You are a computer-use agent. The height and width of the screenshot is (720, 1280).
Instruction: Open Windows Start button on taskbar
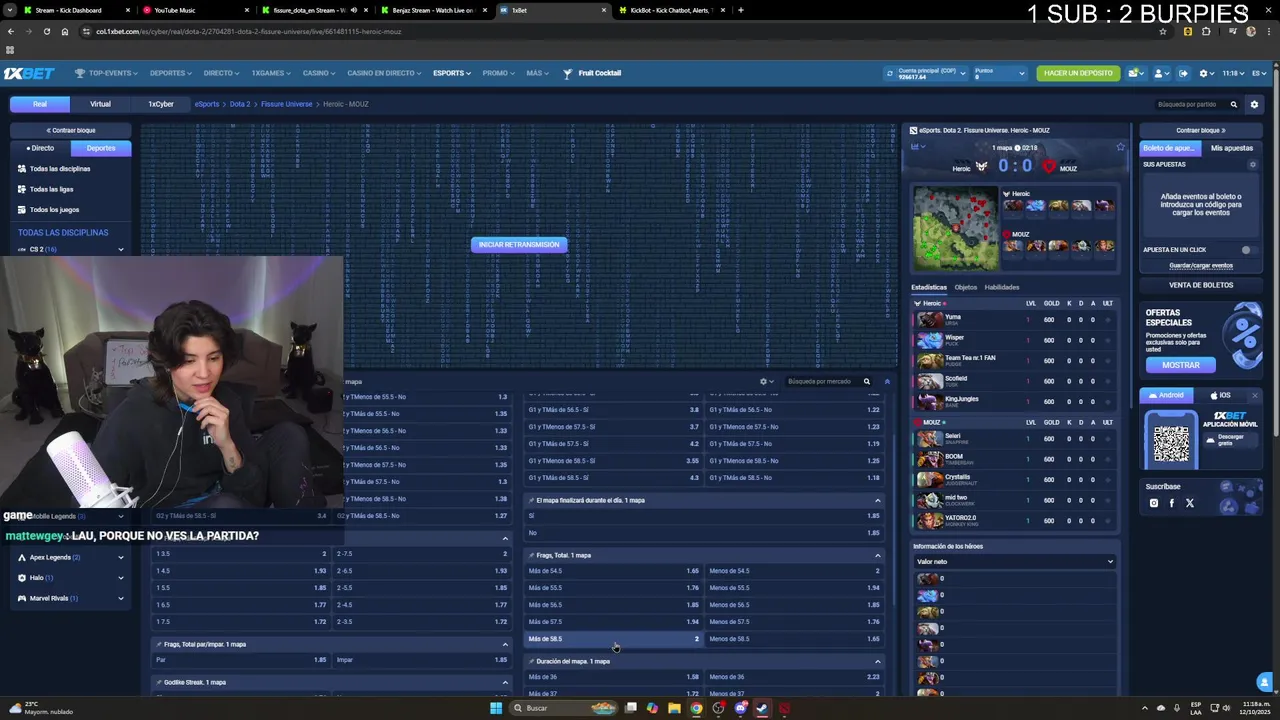[x=495, y=708]
